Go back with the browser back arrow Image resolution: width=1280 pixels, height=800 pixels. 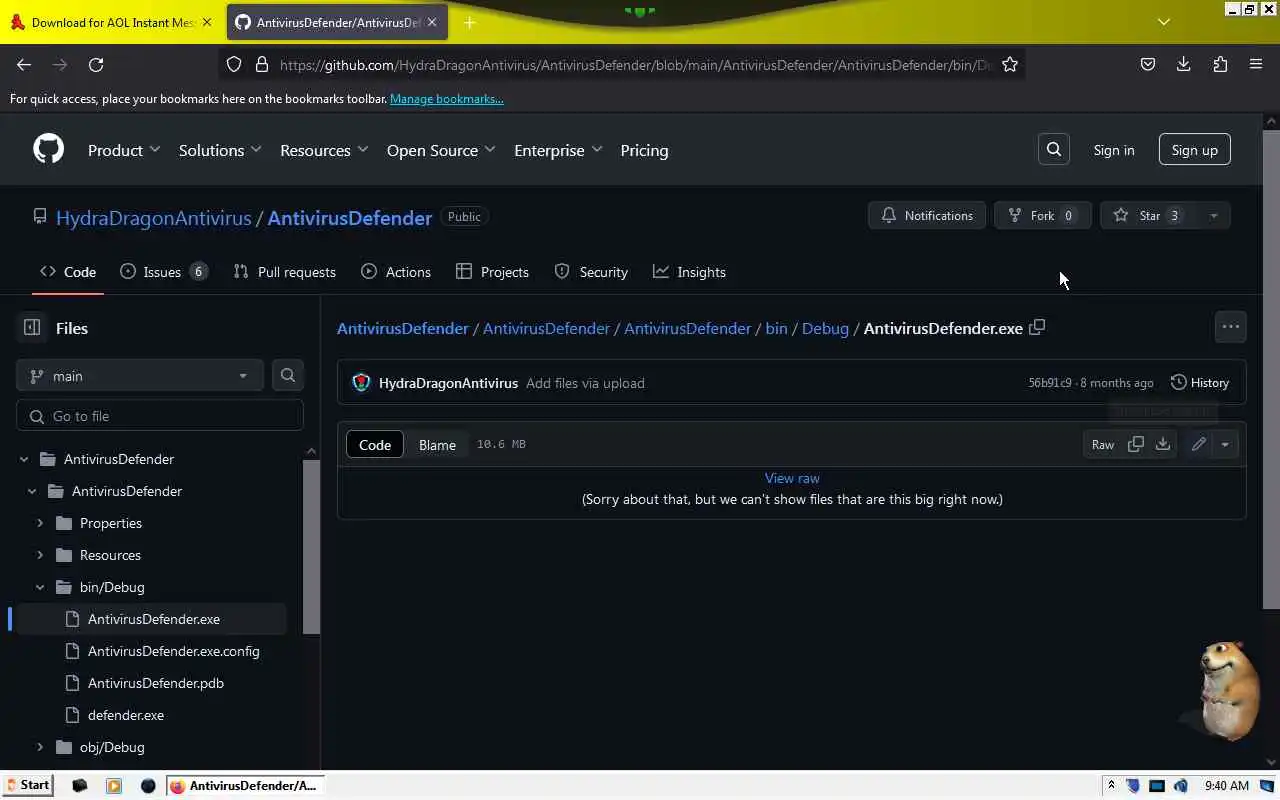24,64
